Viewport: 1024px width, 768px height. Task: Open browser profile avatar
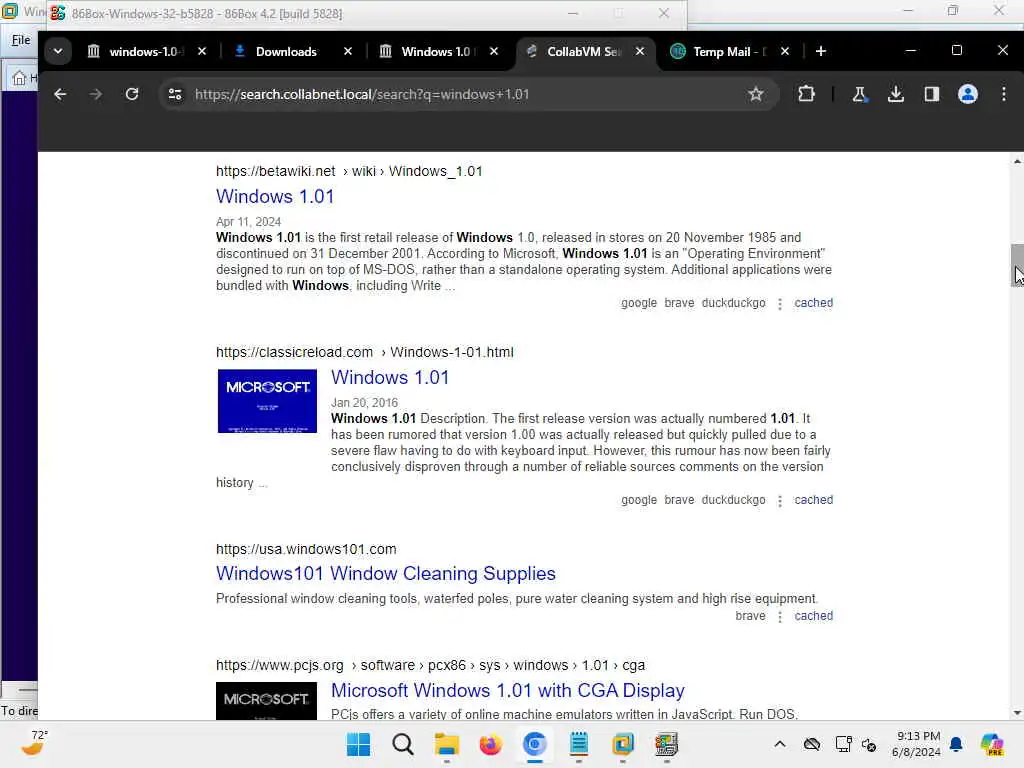(968, 94)
